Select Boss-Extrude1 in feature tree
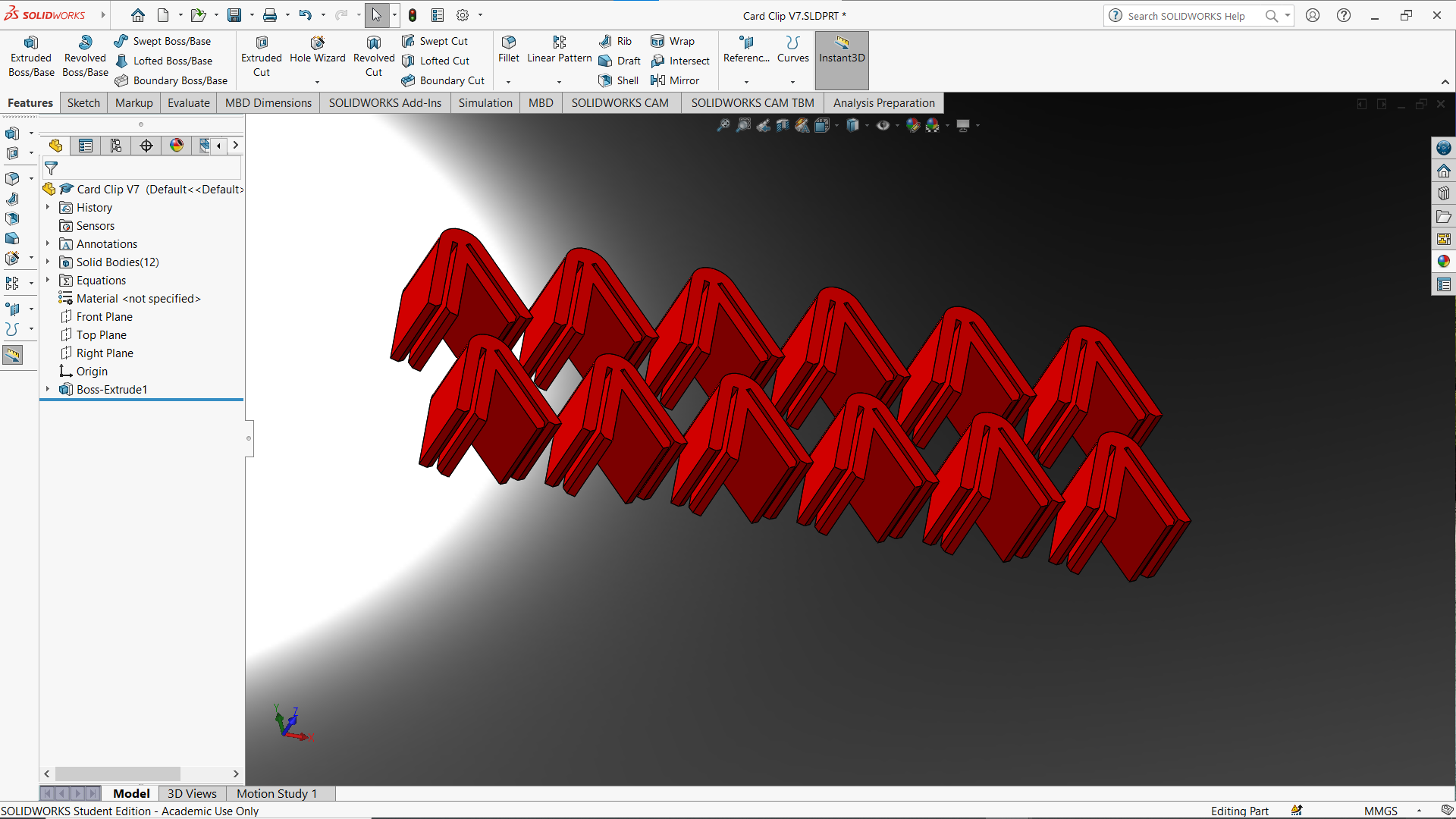The width and height of the screenshot is (1456, 819). click(111, 389)
